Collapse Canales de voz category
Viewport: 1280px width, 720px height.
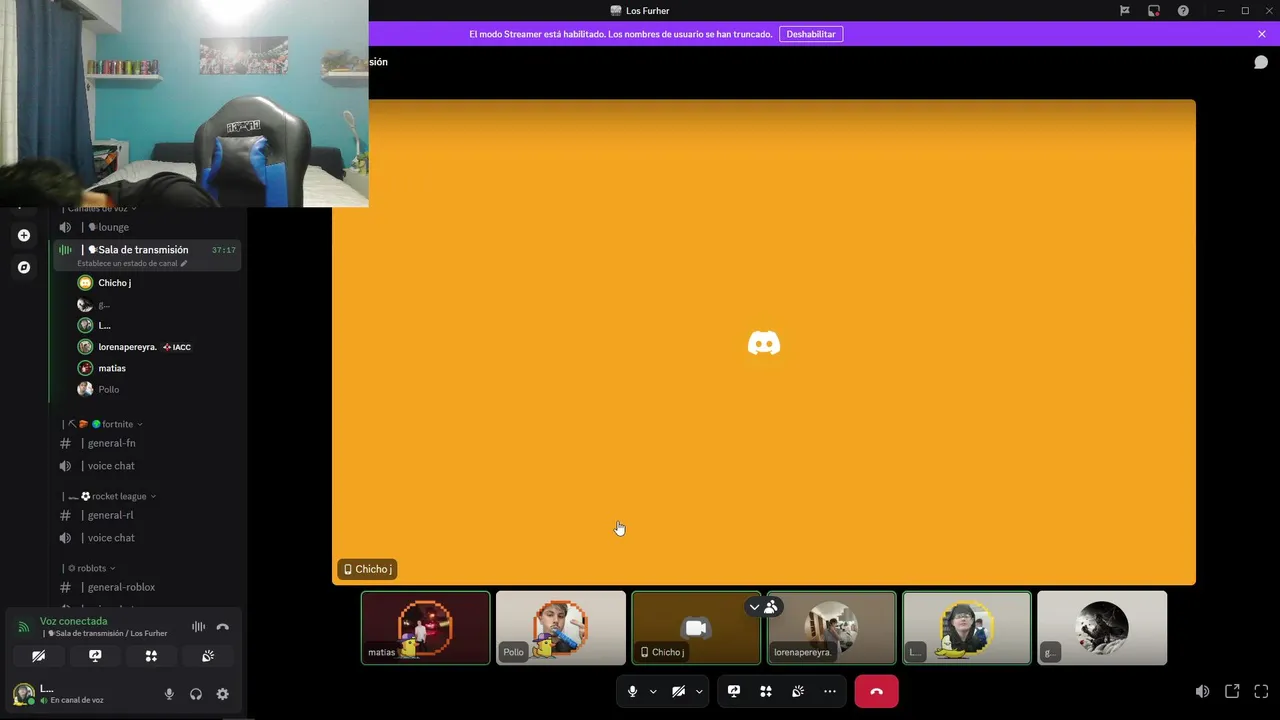(x=100, y=209)
